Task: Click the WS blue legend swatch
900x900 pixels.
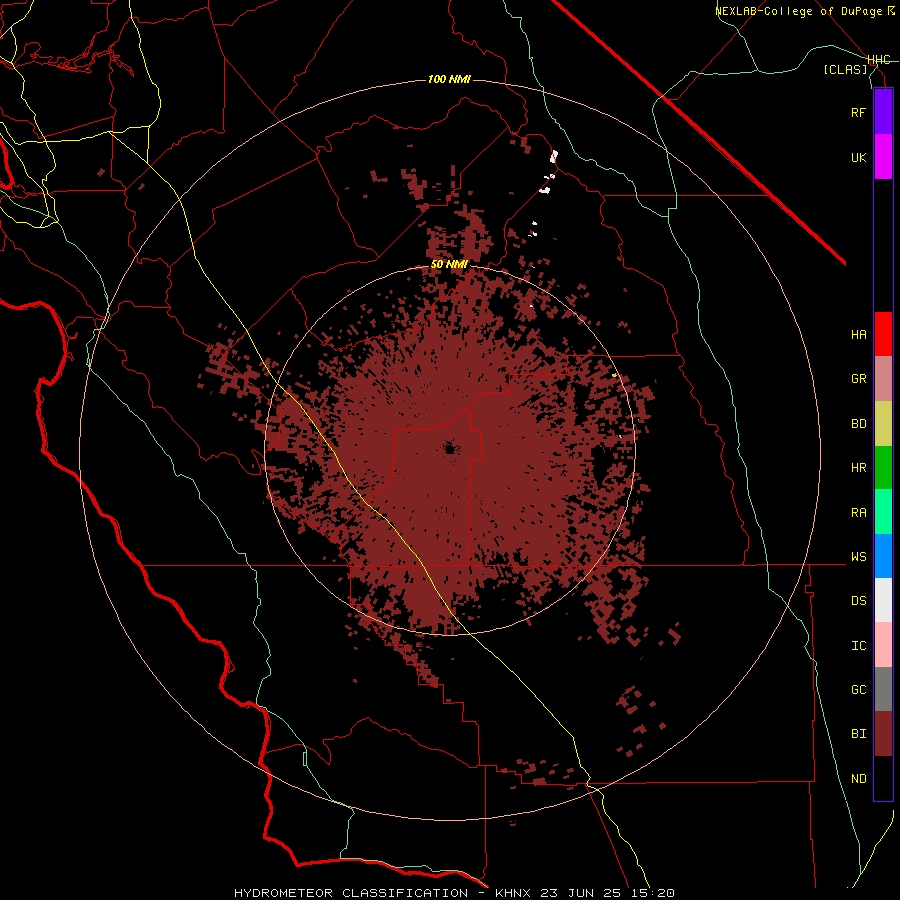Action: pos(883,556)
